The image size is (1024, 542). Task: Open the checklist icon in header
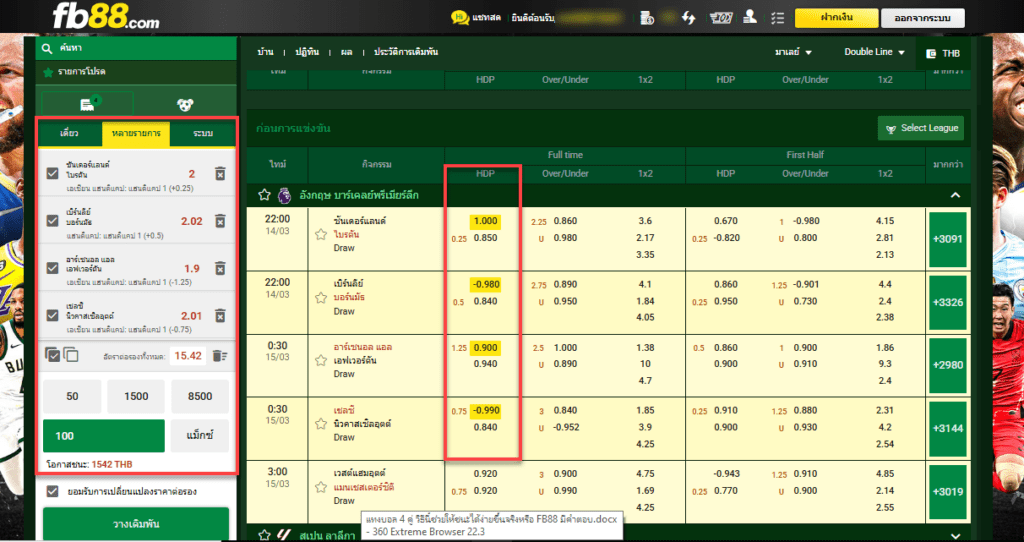(x=777, y=18)
